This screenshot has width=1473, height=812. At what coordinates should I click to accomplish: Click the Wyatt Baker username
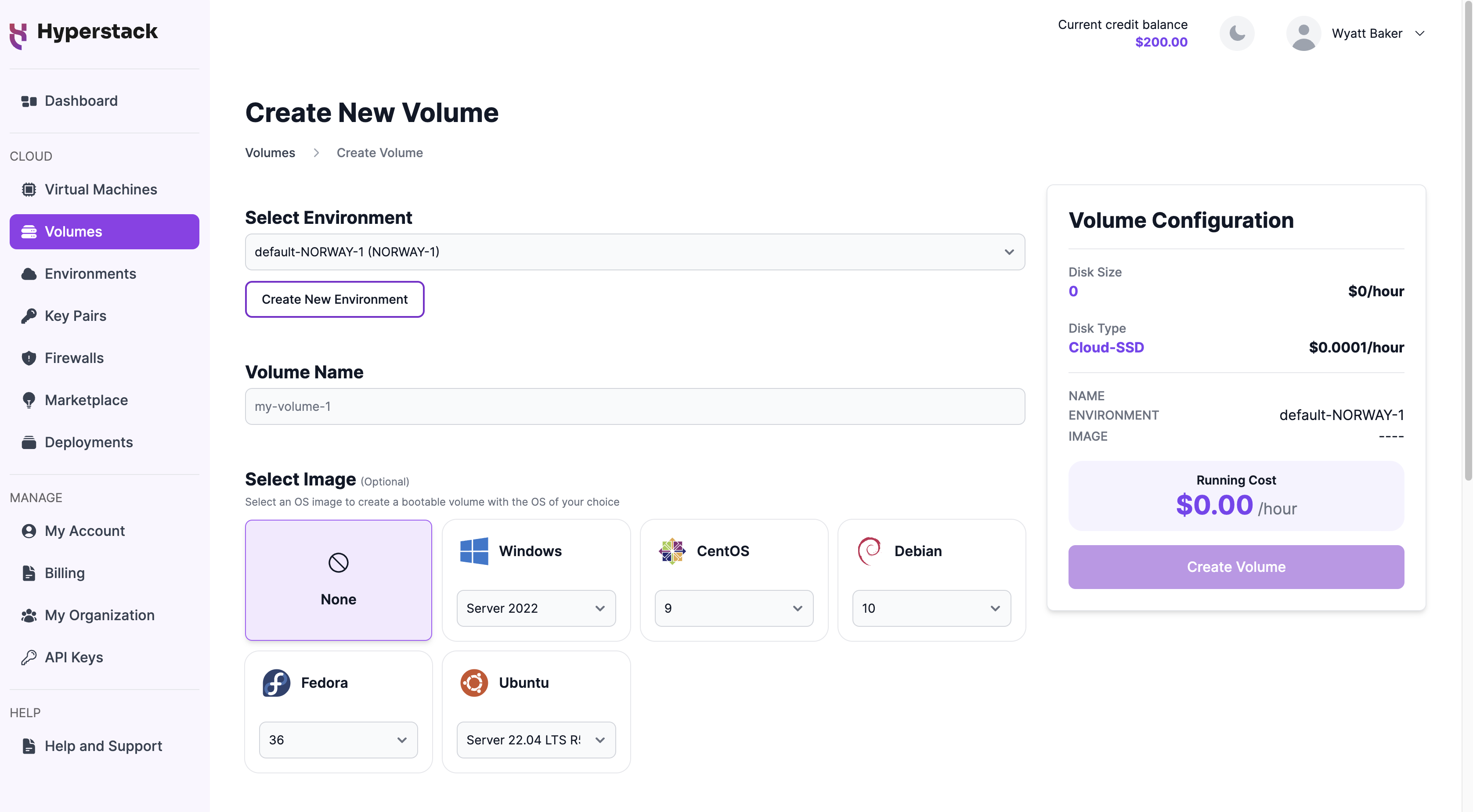pos(1367,33)
